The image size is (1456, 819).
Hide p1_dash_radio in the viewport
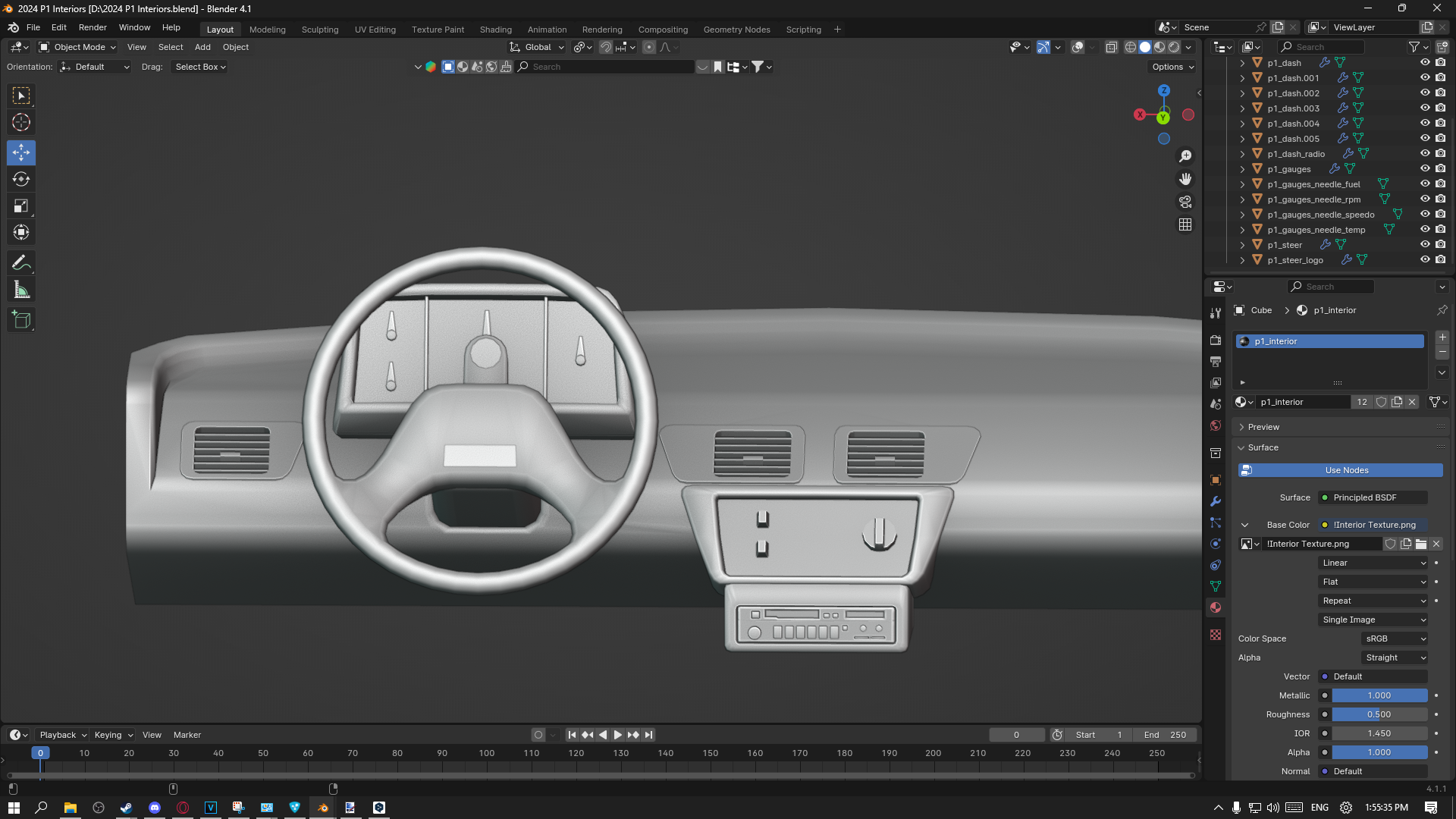pos(1425,154)
